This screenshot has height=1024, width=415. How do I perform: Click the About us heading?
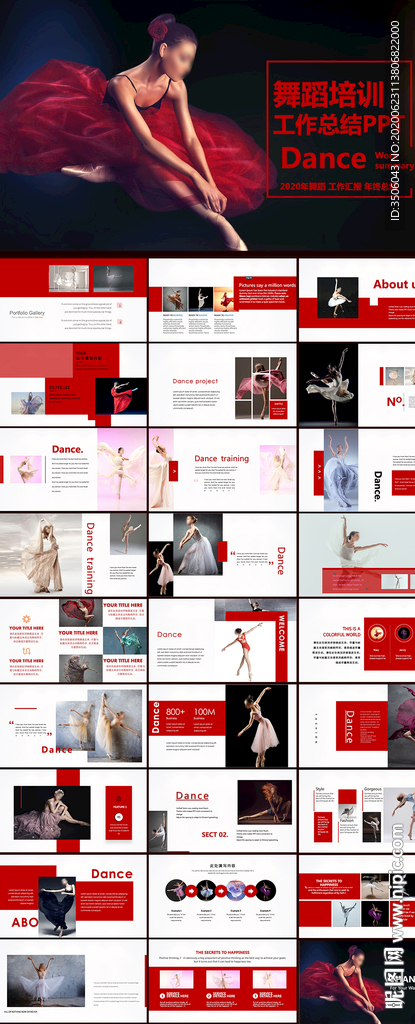click(393, 284)
